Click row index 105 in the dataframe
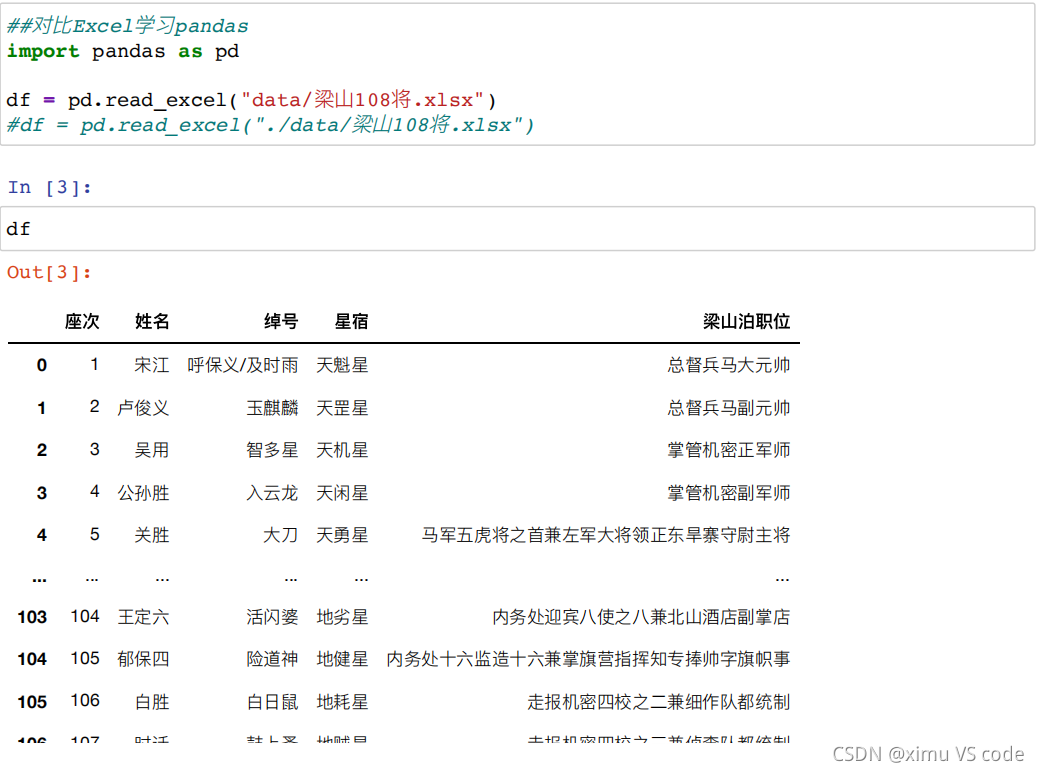The image size is (1039, 772). click(32, 702)
